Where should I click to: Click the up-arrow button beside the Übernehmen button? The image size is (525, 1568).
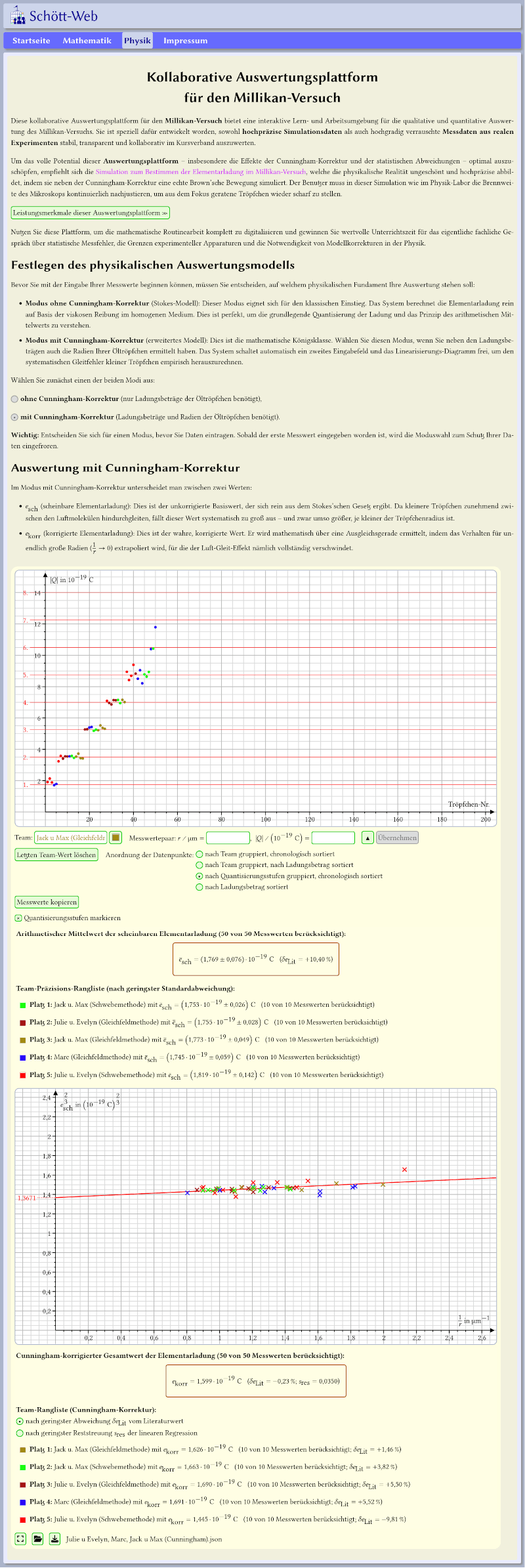367,837
